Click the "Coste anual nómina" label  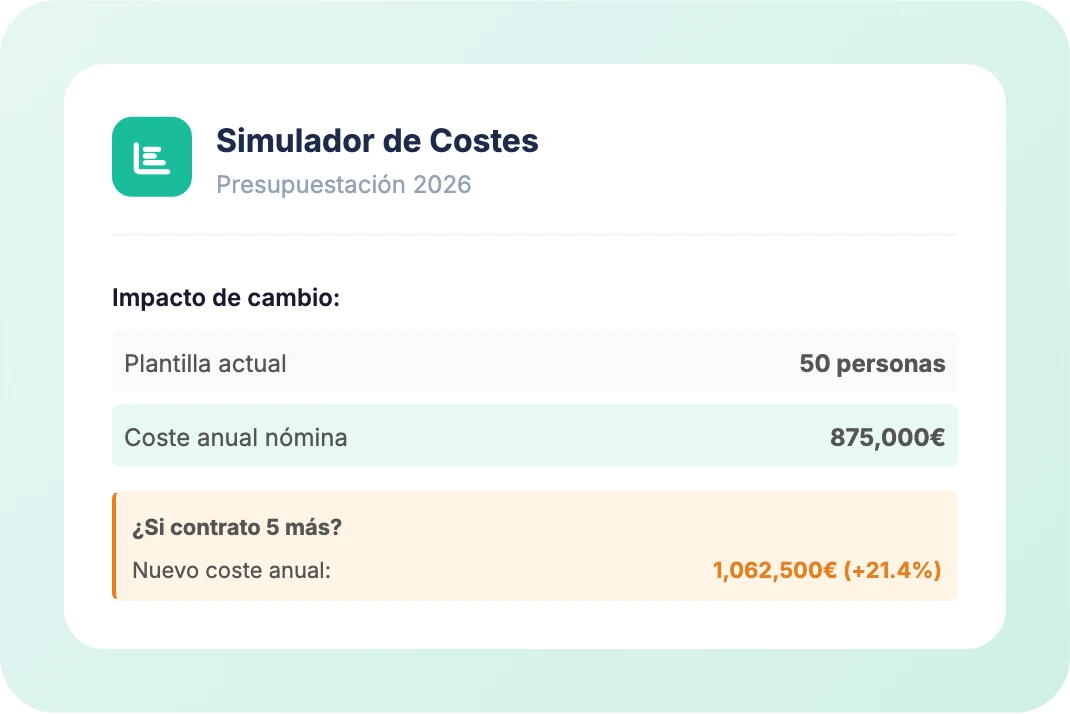(236, 437)
